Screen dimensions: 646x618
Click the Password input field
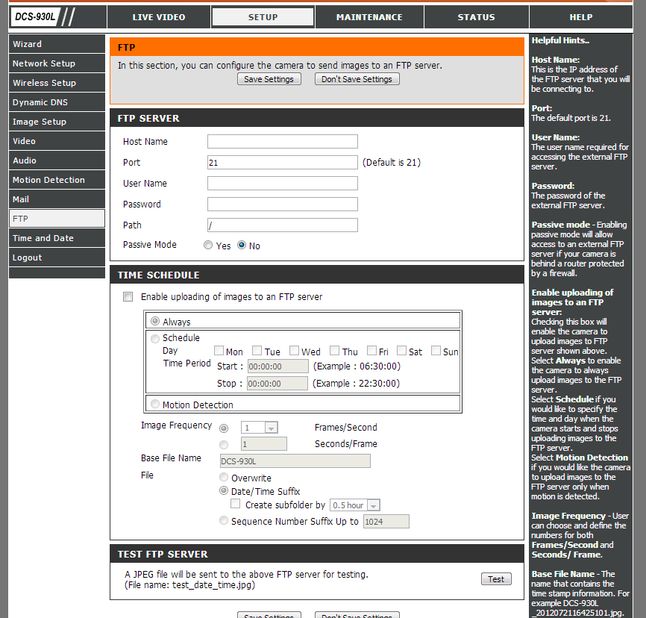click(x=282, y=204)
